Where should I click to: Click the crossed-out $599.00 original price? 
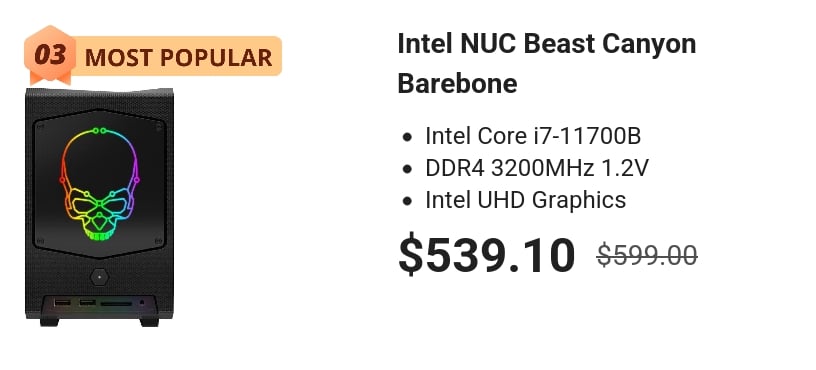tap(647, 256)
